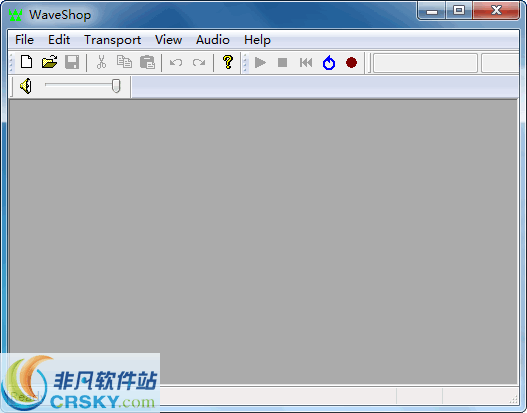Open the Transport menu
The width and height of the screenshot is (527, 413).
click(113, 40)
